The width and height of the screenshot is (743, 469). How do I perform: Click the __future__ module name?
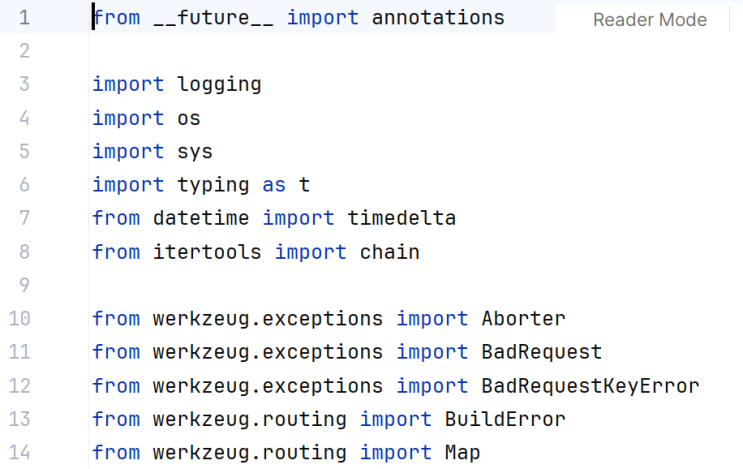[x=214, y=18]
